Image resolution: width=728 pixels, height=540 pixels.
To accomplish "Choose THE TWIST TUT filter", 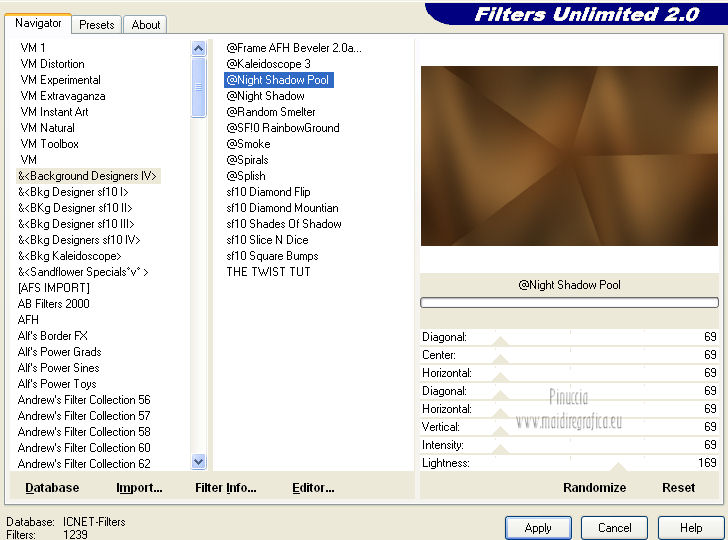I will tap(268, 272).
